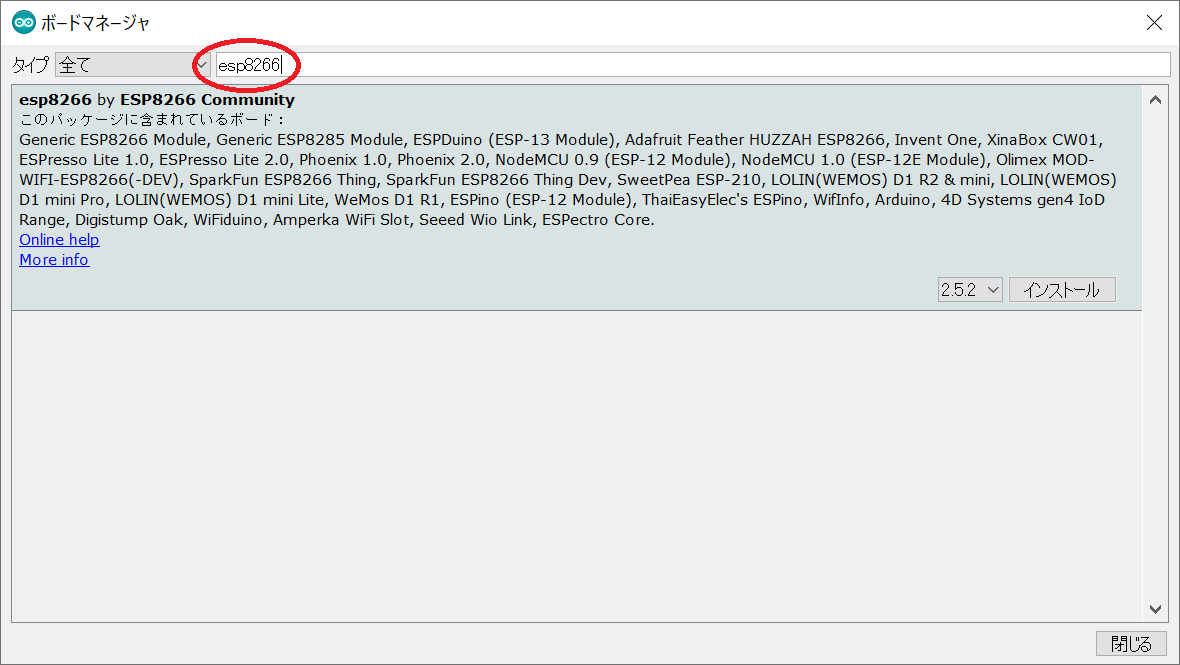Click the ESP8266 Community author name
The width and height of the screenshot is (1180, 665).
pyautogui.click(x=207, y=100)
